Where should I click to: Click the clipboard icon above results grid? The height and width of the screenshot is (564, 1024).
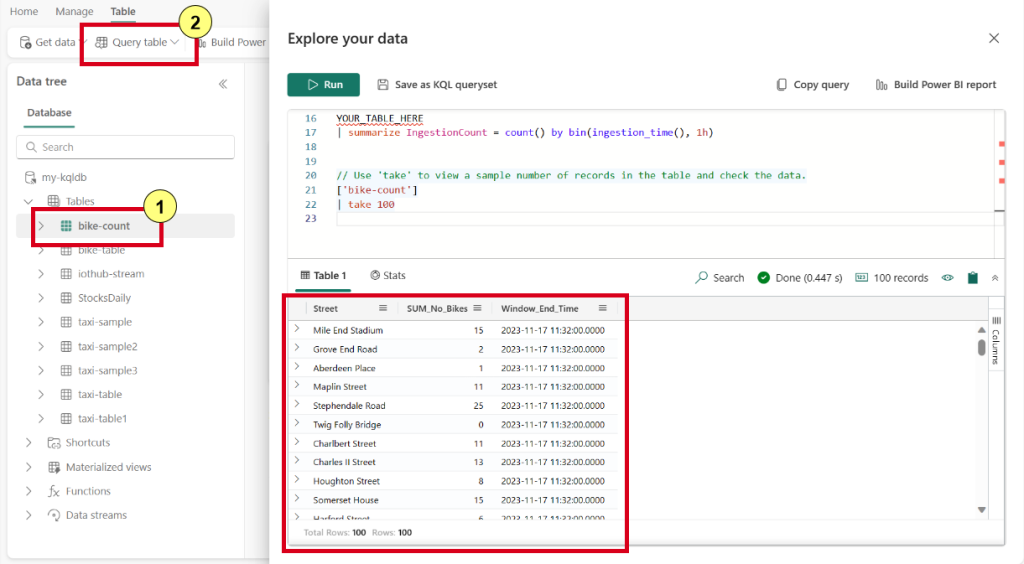coord(972,278)
